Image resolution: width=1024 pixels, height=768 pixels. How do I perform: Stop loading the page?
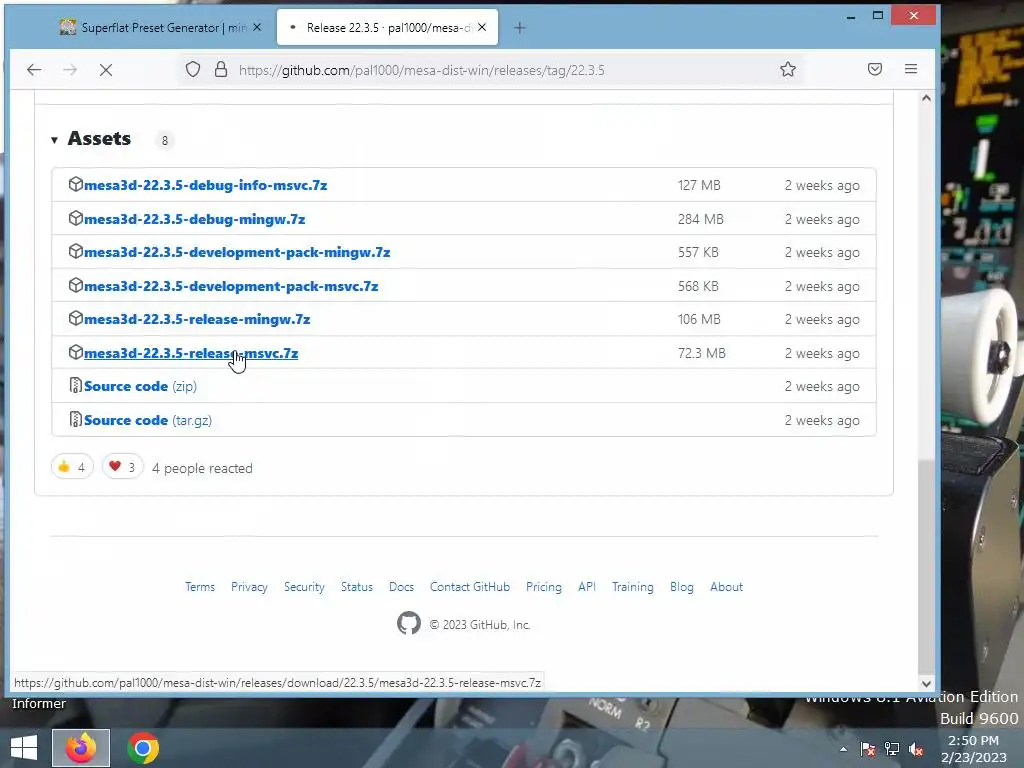(x=106, y=69)
